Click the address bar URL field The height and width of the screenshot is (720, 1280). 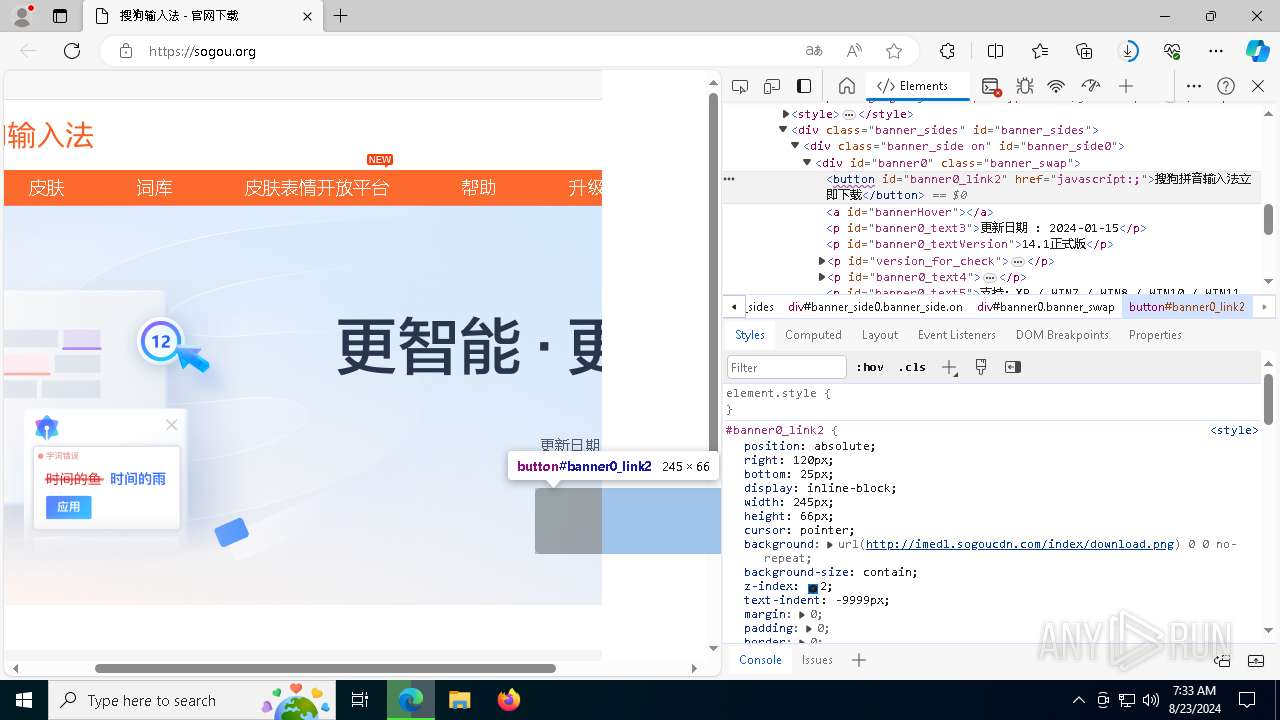[x=470, y=51]
